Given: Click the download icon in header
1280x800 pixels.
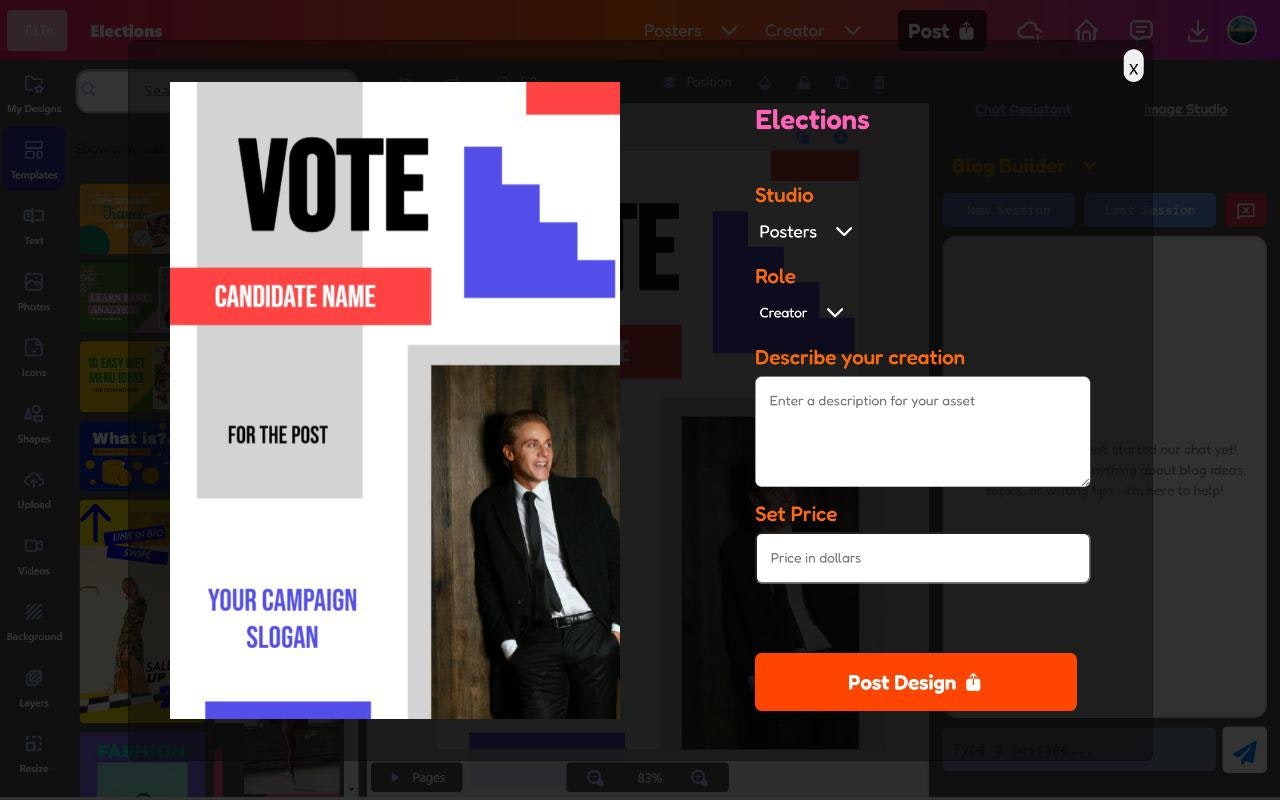Looking at the screenshot, I should coord(1197,31).
